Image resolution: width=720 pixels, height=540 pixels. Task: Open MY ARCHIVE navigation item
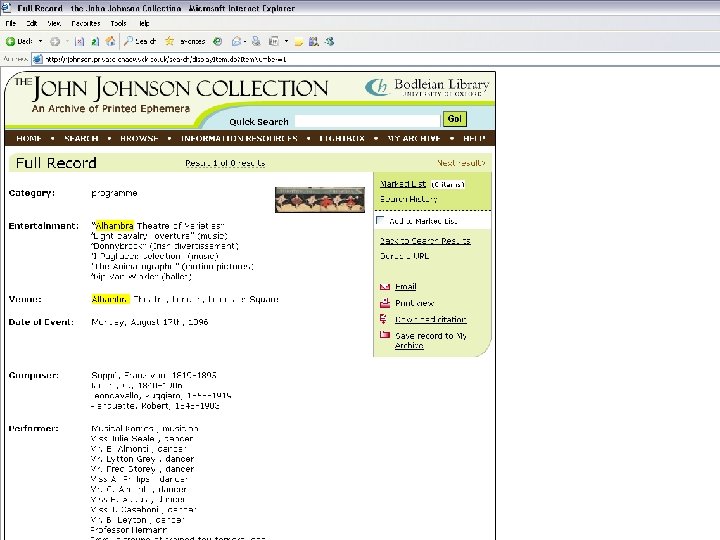coord(414,138)
